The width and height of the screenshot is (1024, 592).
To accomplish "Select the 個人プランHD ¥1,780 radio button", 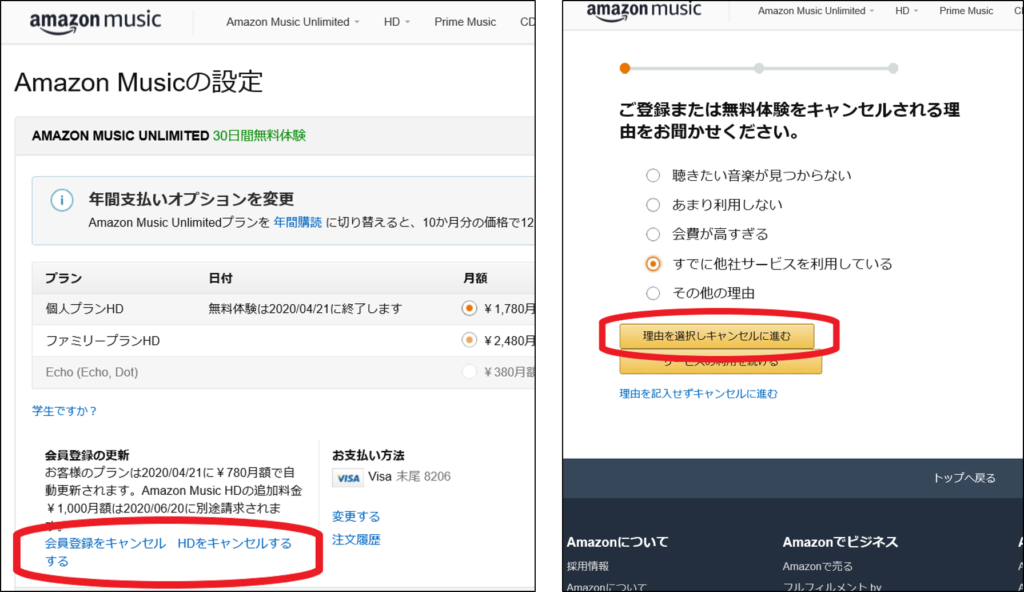I will pyautogui.click(x=469, y=308).
